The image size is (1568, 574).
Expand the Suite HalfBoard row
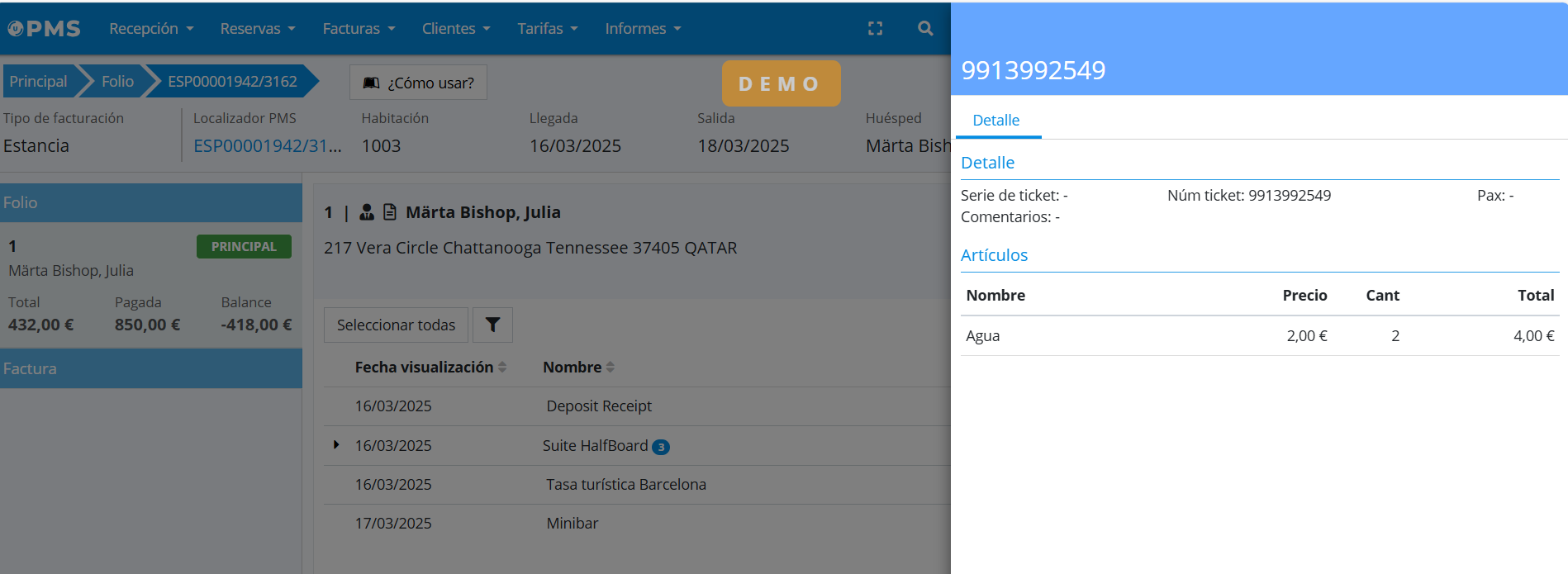336,445
